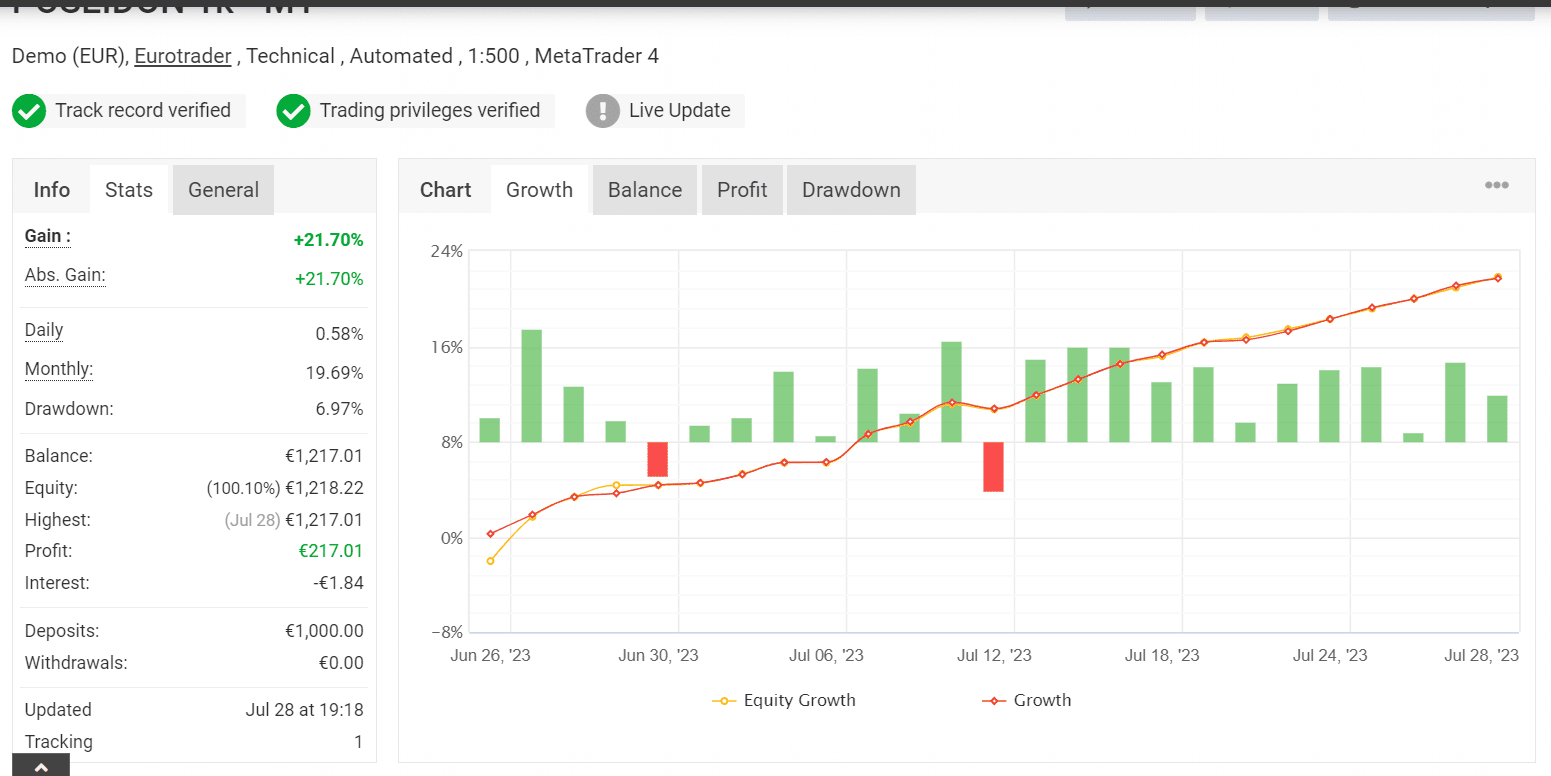Open the Balance chart tab
The height and width of the screenshot is (776, 1551).
pyautogui.click(x=644, y=190)
